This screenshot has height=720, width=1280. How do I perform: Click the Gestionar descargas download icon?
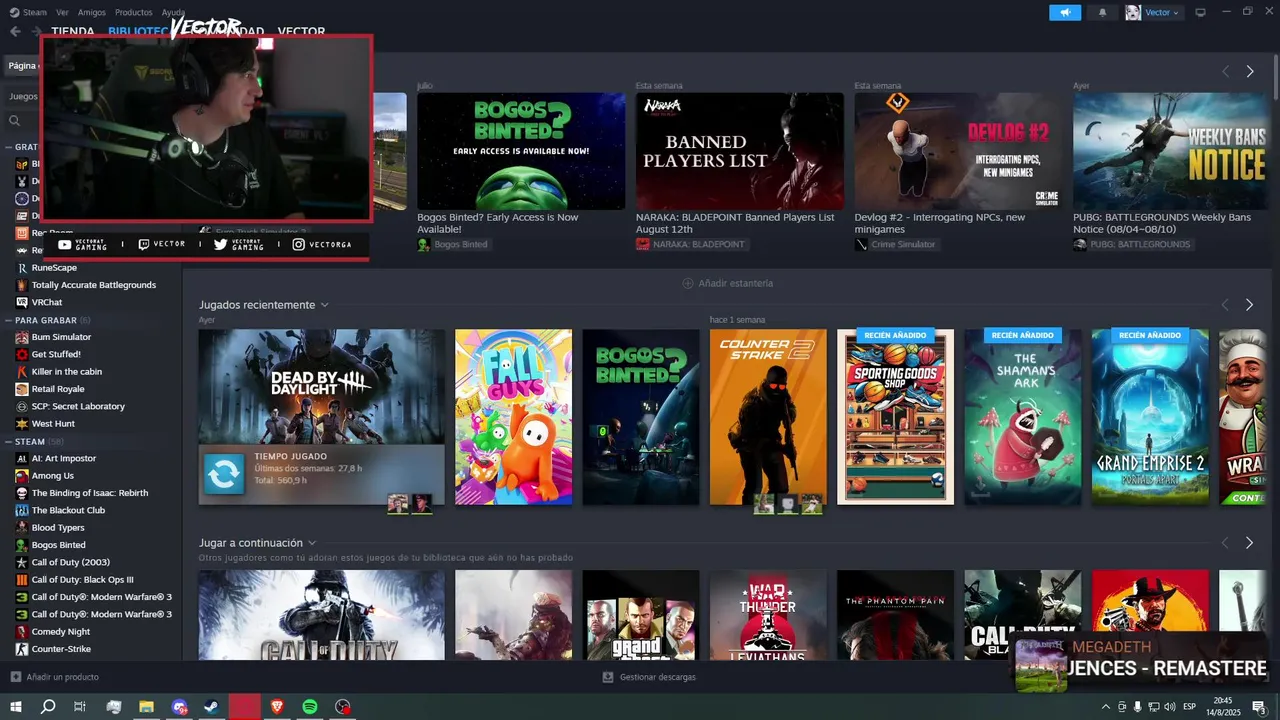point(608,677)
